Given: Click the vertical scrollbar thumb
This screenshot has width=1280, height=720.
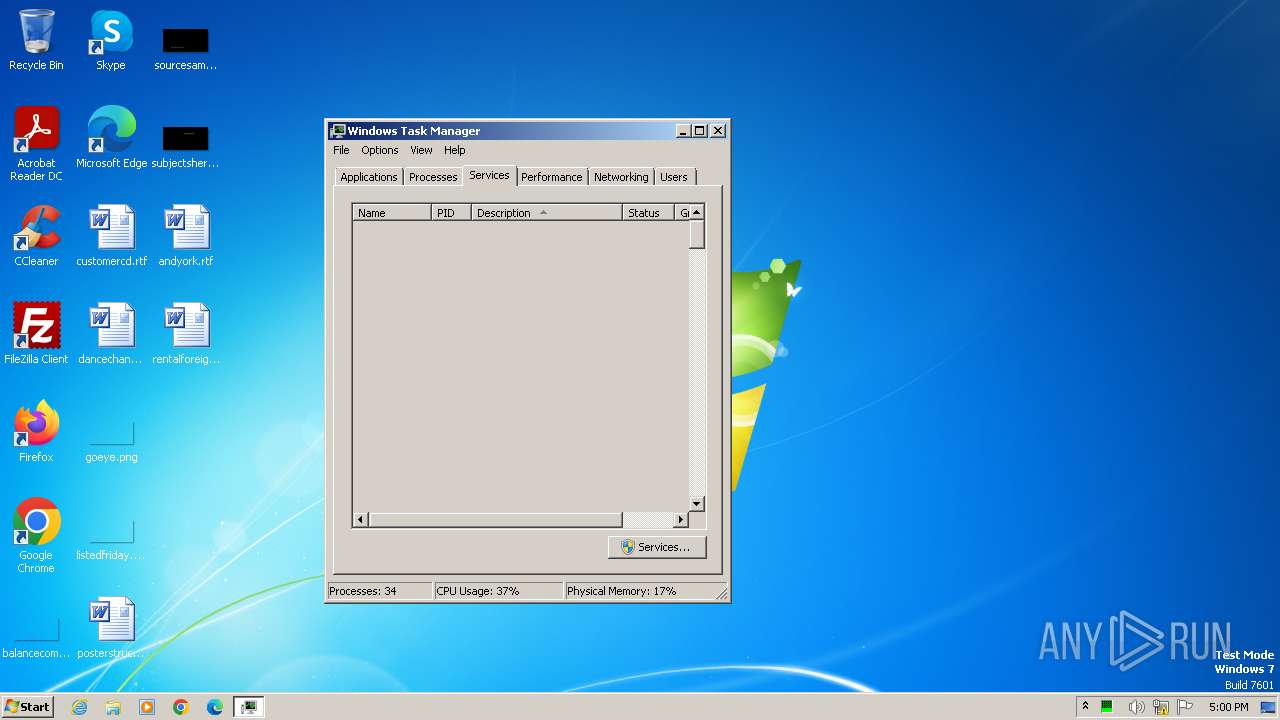Looking at the screenshot, I should coord(697,234).
